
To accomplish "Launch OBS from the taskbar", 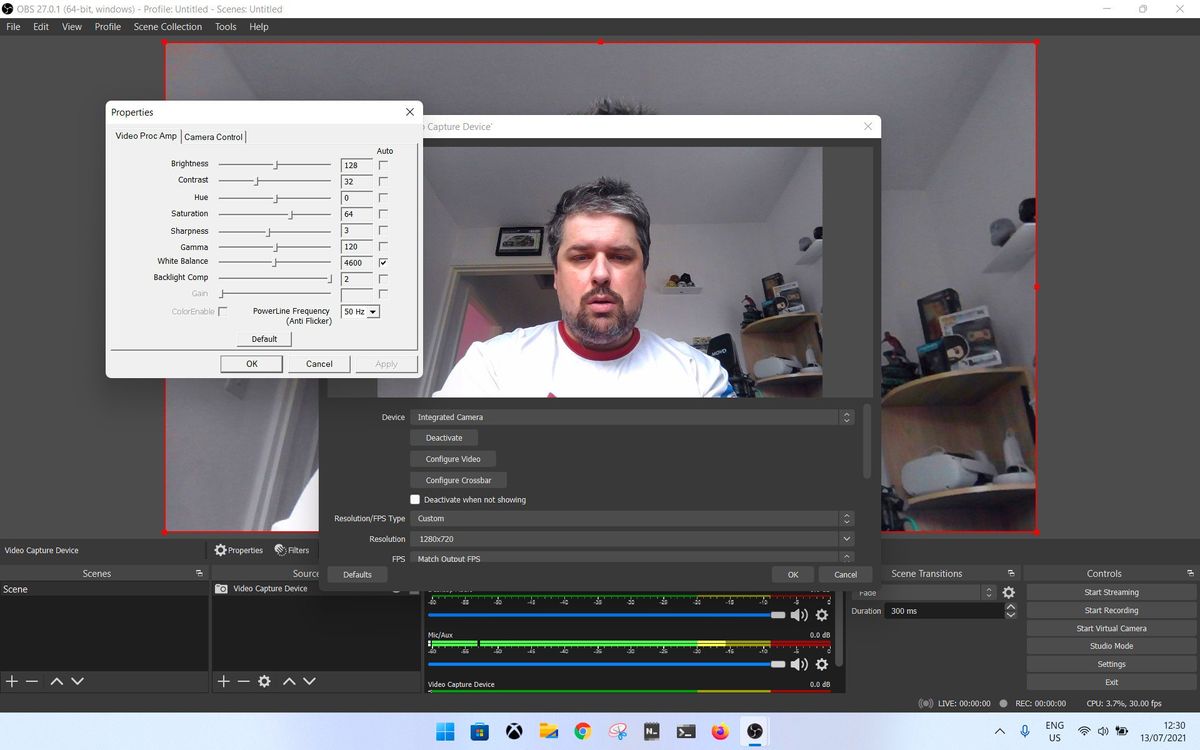I will (x=755, y=731).
